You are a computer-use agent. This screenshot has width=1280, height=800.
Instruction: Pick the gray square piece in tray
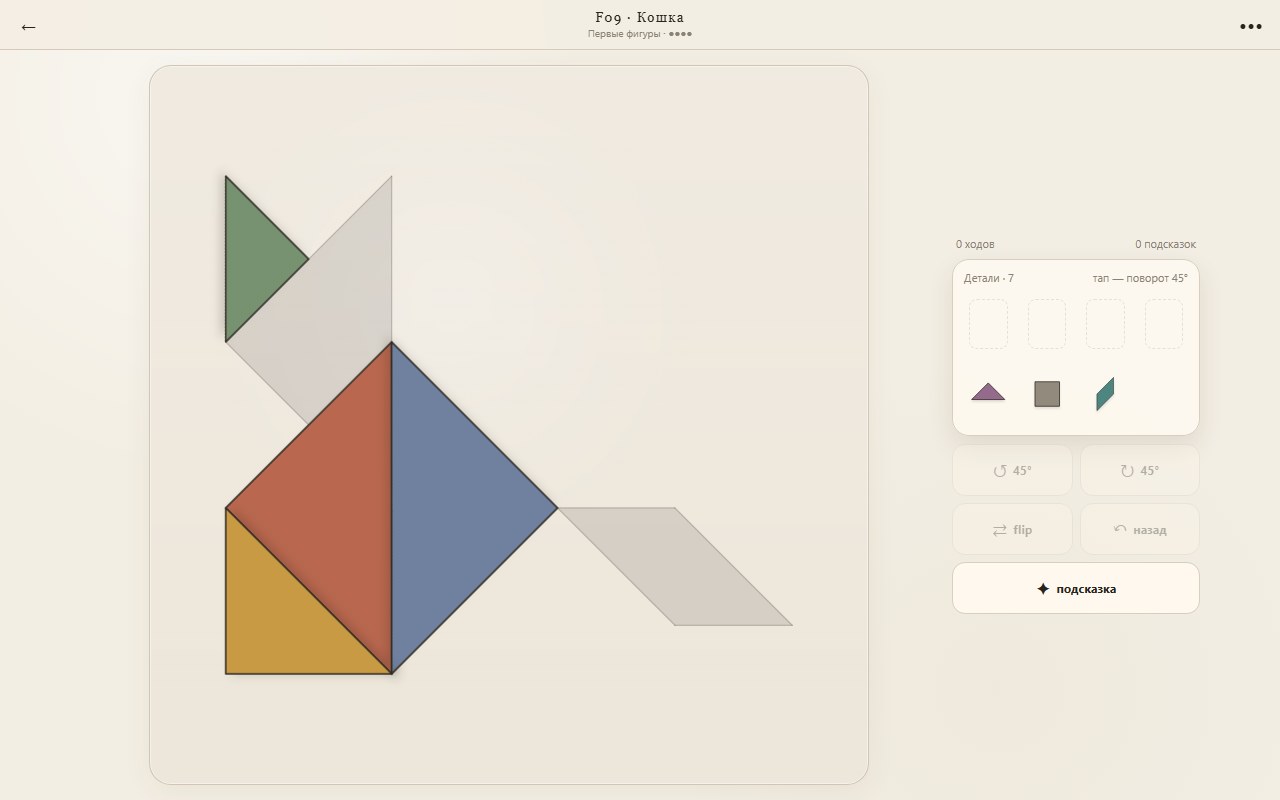coord(1047,394)
